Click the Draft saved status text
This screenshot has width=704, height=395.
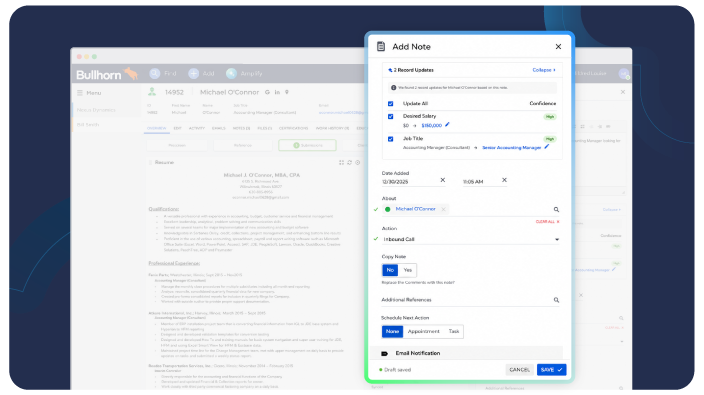[397, 370]
